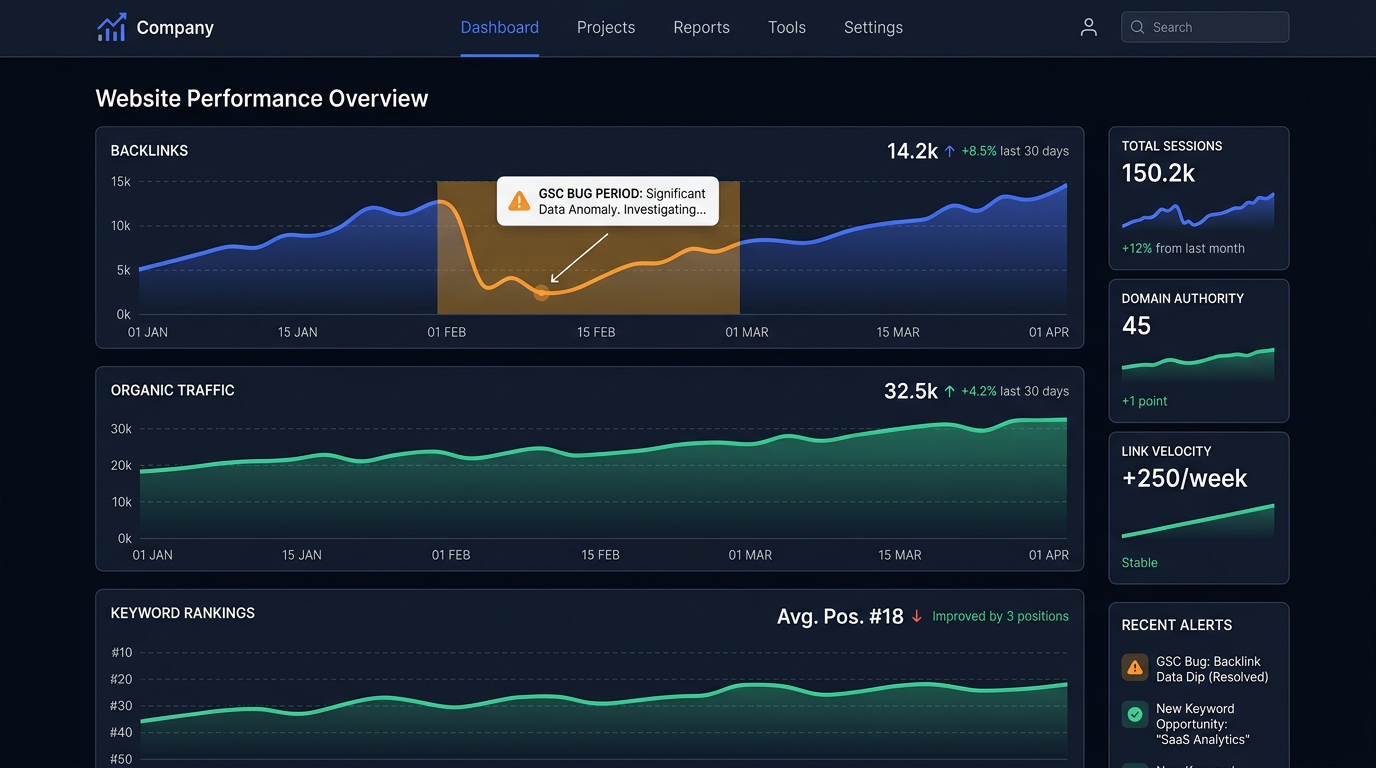
Task: Select the Dashboard tab
Action: click(499, 27)
